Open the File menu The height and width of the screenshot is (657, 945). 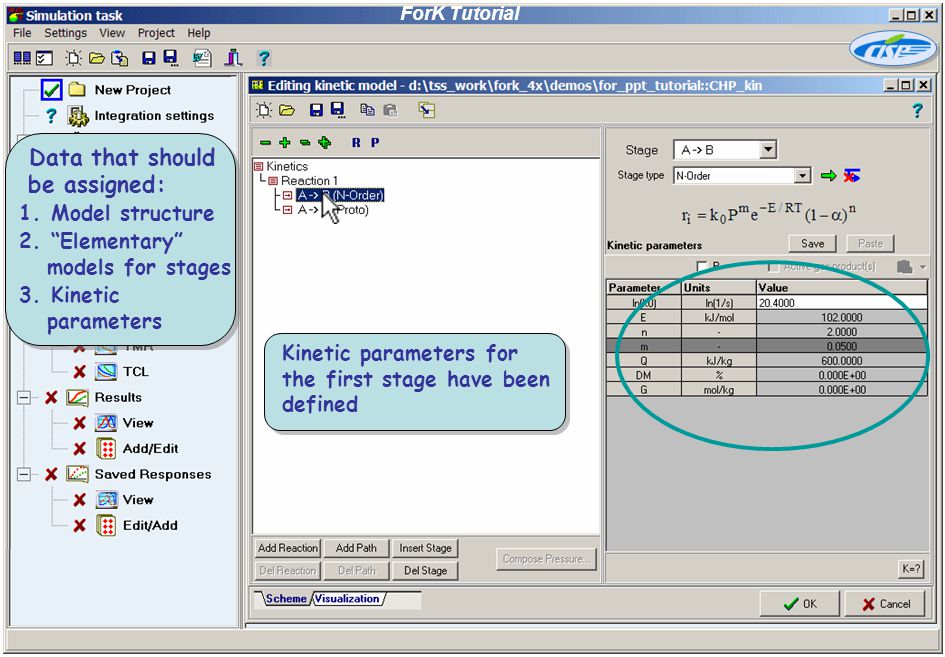(22, 33)
